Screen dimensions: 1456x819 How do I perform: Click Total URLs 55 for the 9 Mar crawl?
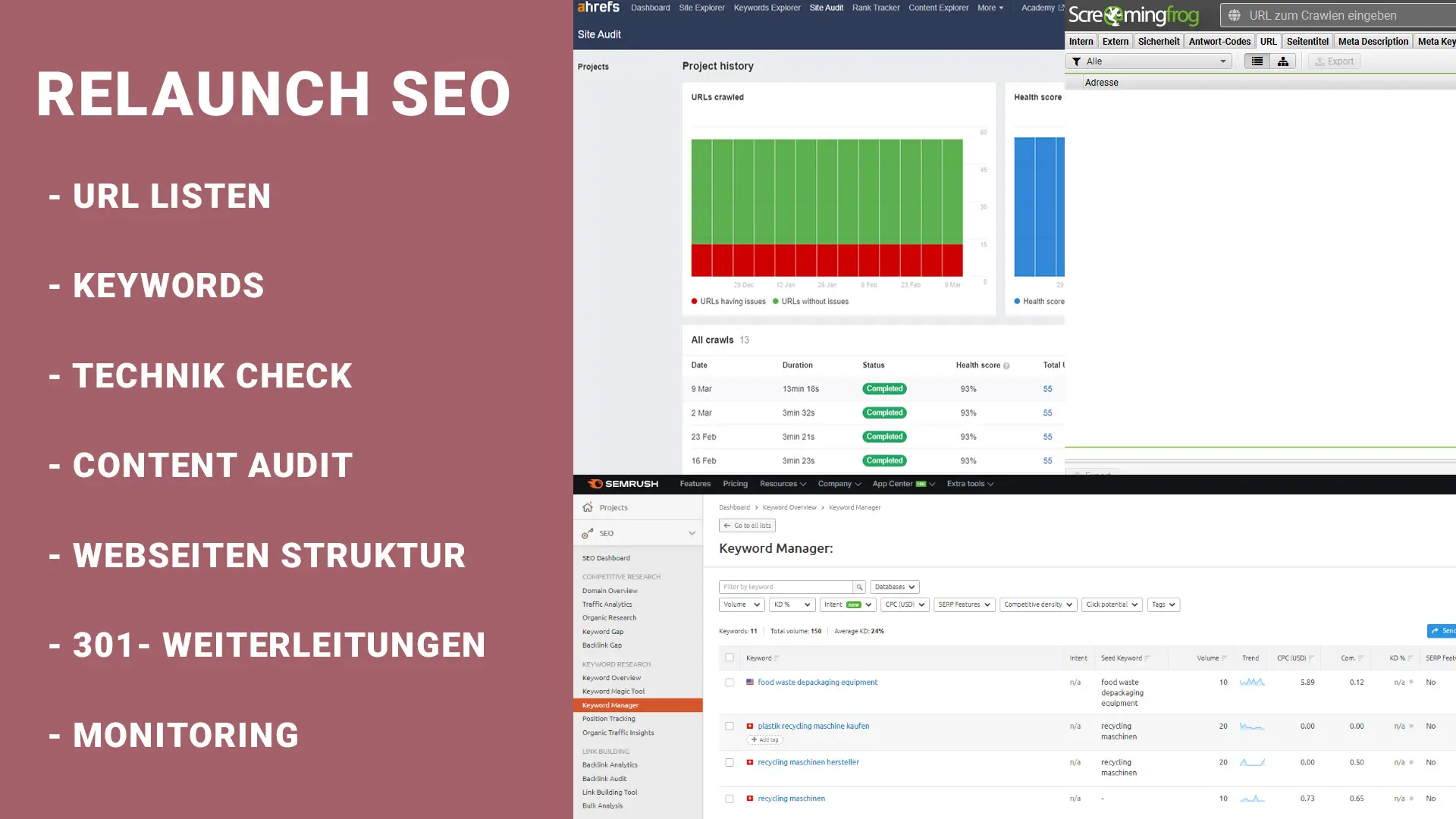1047,389
